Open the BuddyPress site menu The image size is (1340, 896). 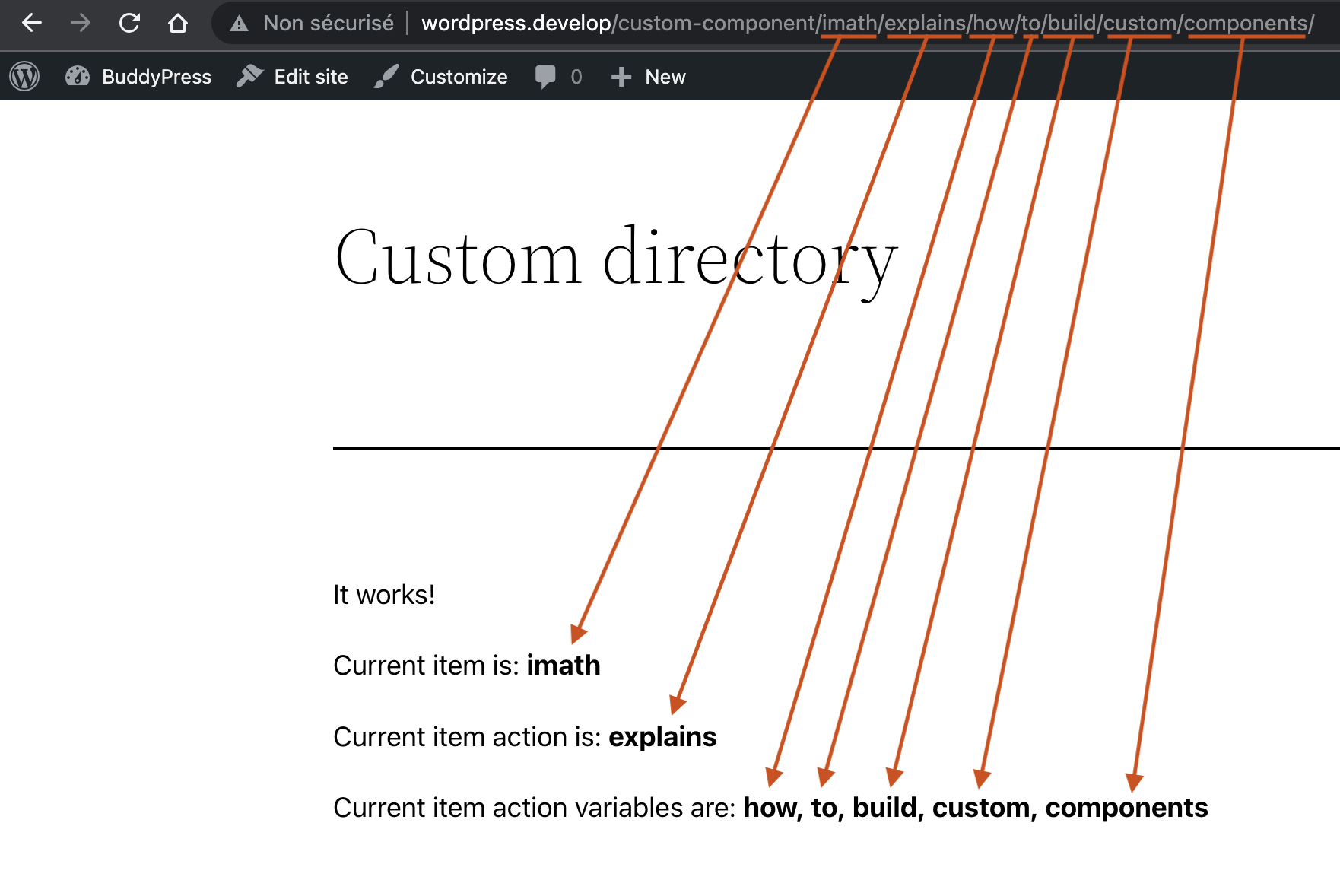[x=138, y=77]
